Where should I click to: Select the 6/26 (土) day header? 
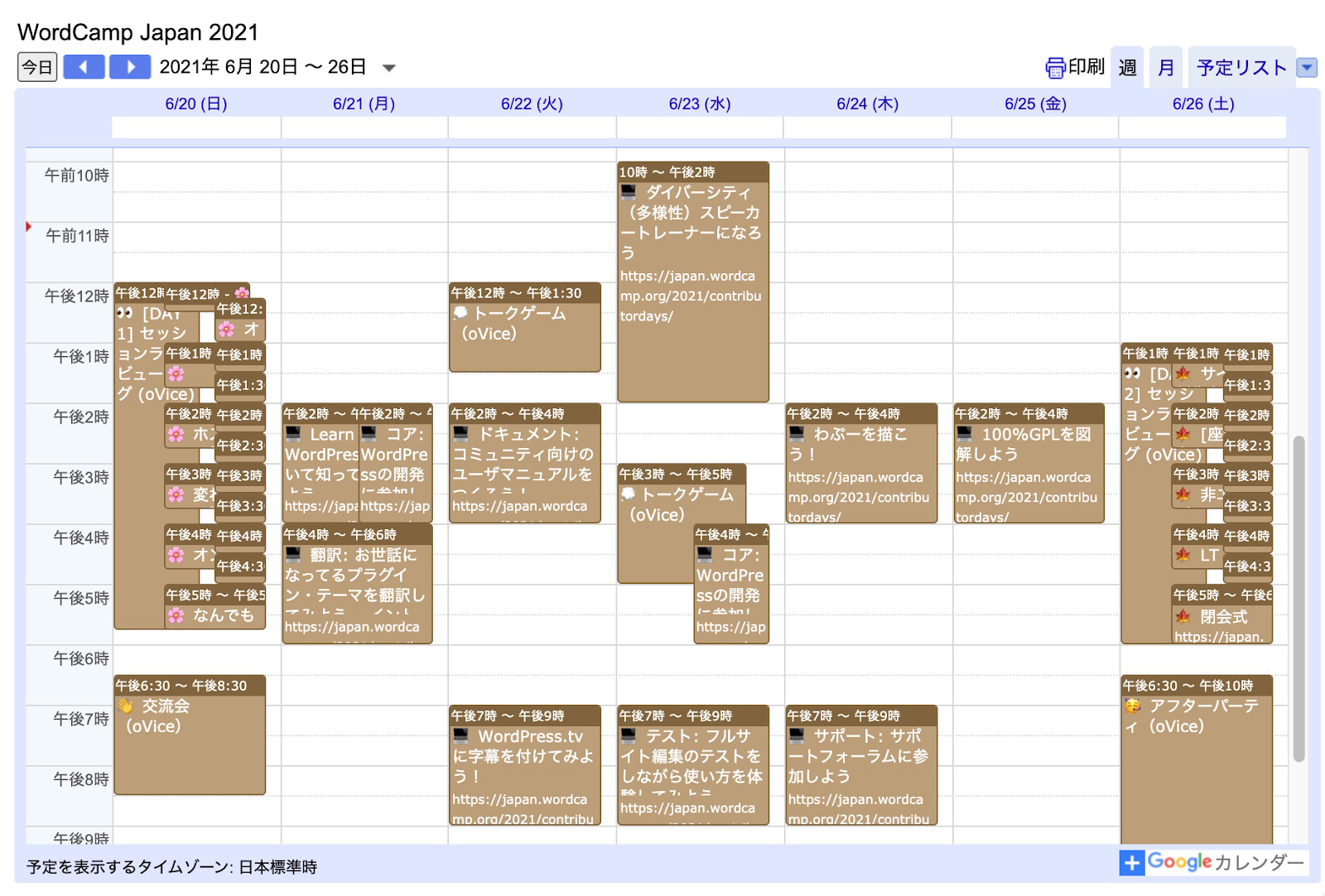pyautogui.click(x=1203, y=104)
